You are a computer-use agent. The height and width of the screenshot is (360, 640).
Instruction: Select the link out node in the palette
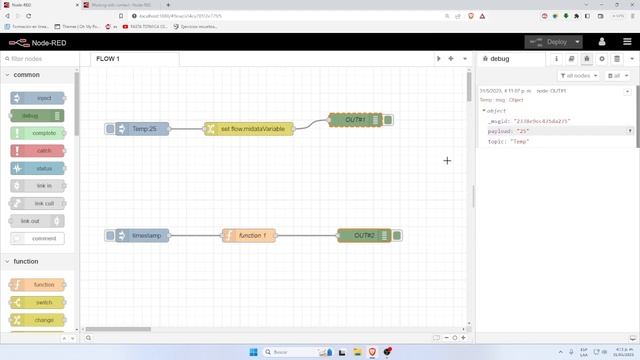pos(38,221)
